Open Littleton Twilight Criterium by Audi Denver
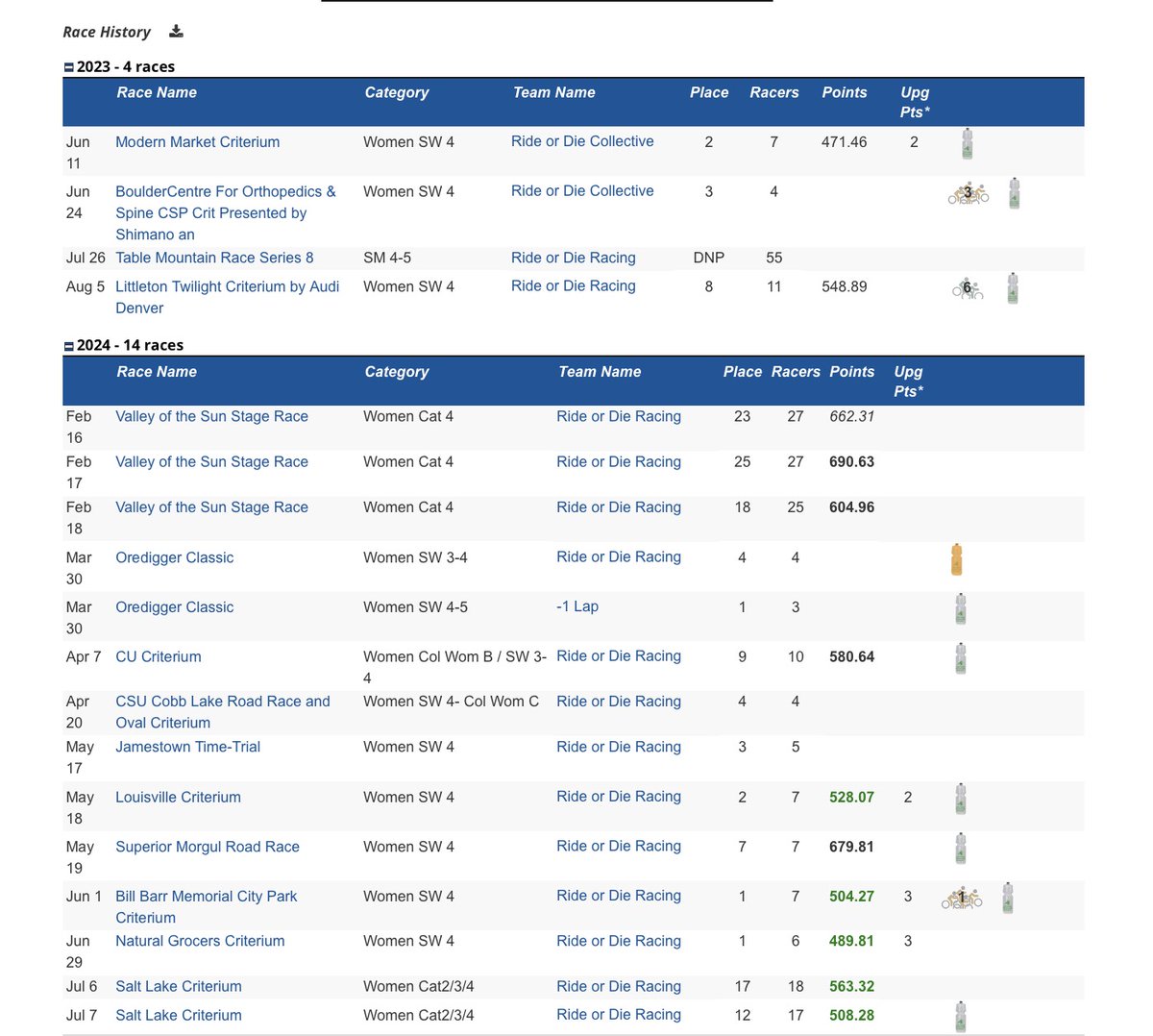1153x1036 pixels. coord(228,297)
